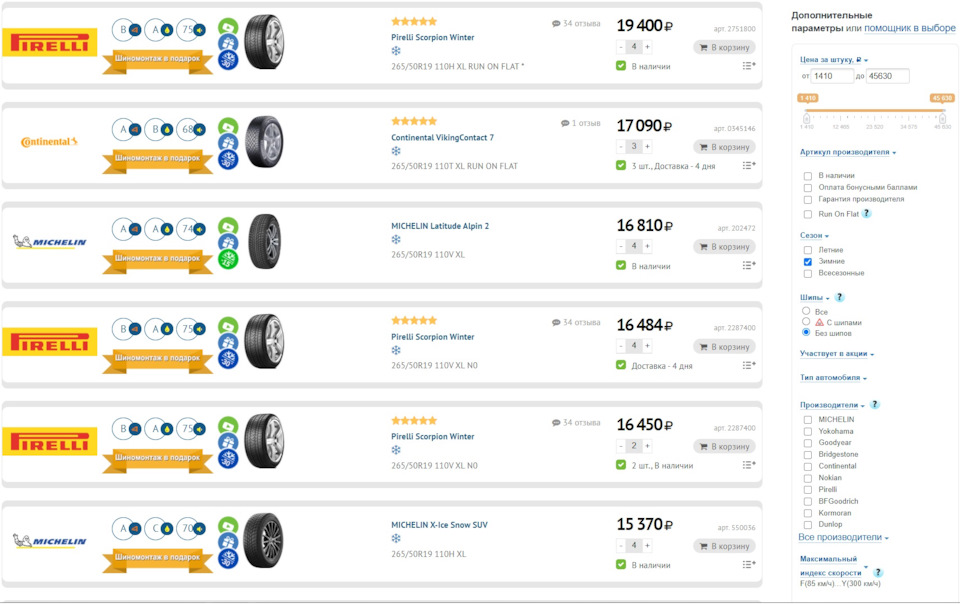Enable the Летние season checkbox
This screenshot has width=960, height=604.
(x=808, y=250)
